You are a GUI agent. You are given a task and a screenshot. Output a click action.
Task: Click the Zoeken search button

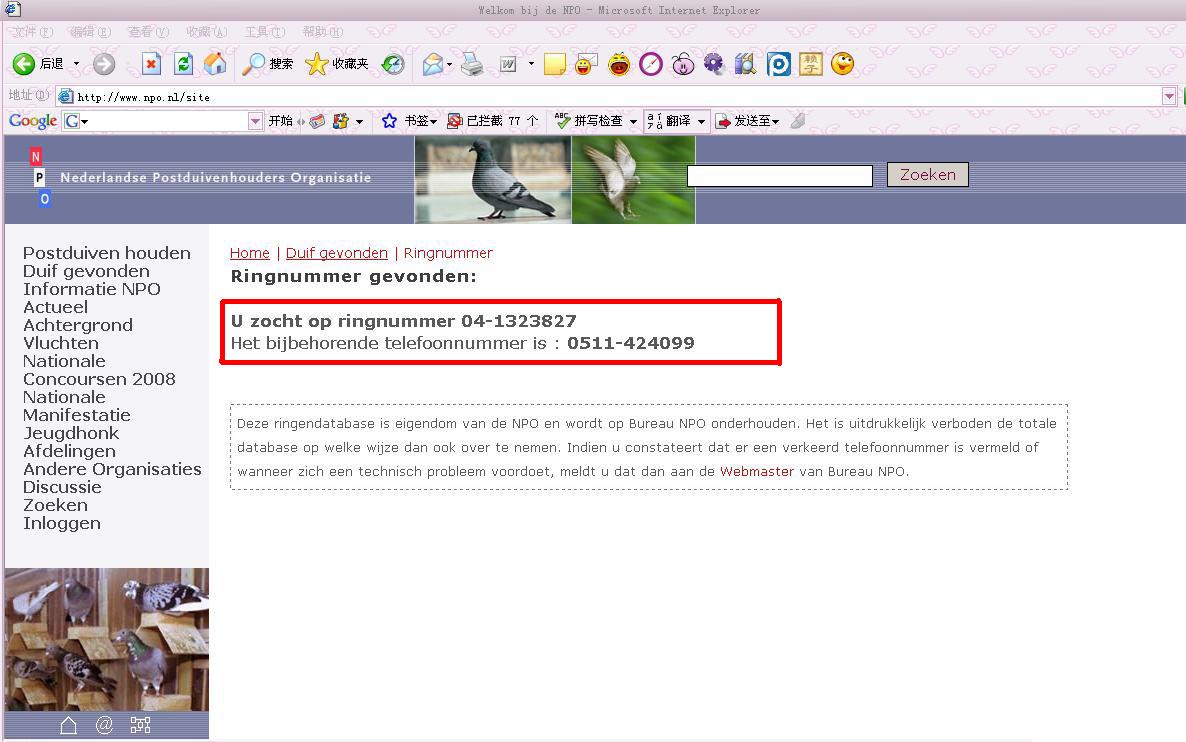(928, 175)
